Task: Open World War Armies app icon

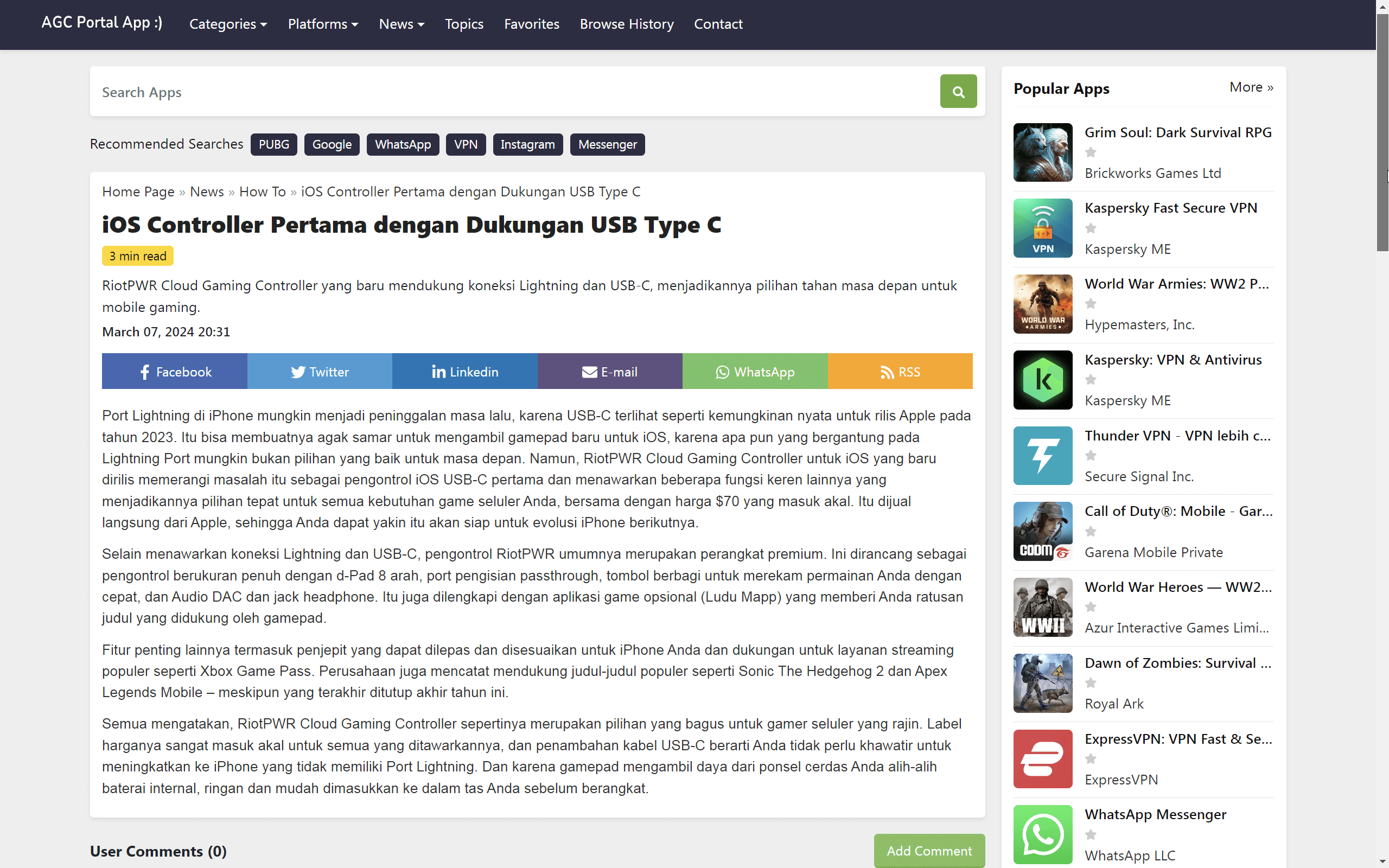Action: [x=1043, y=304]
